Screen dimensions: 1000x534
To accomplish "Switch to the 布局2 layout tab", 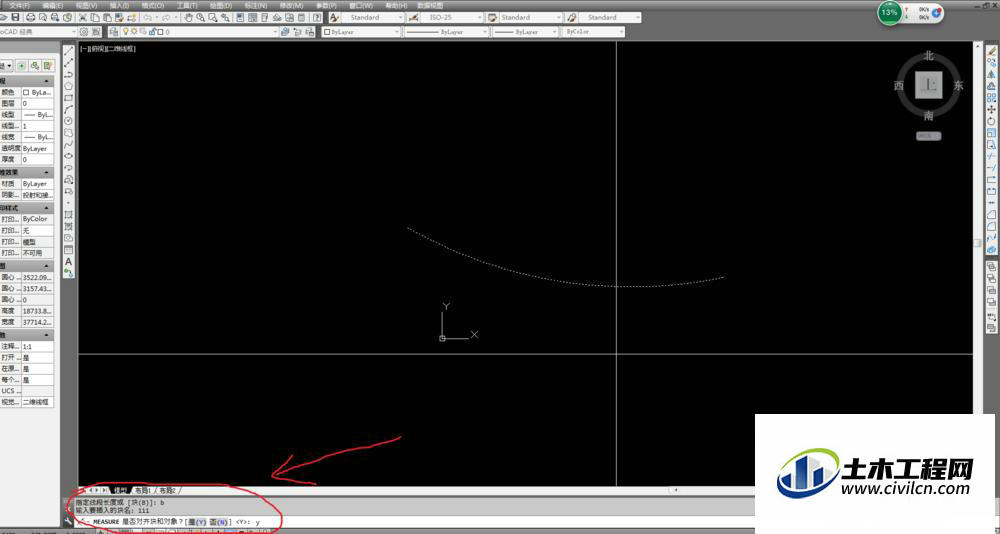I will 167,490.
